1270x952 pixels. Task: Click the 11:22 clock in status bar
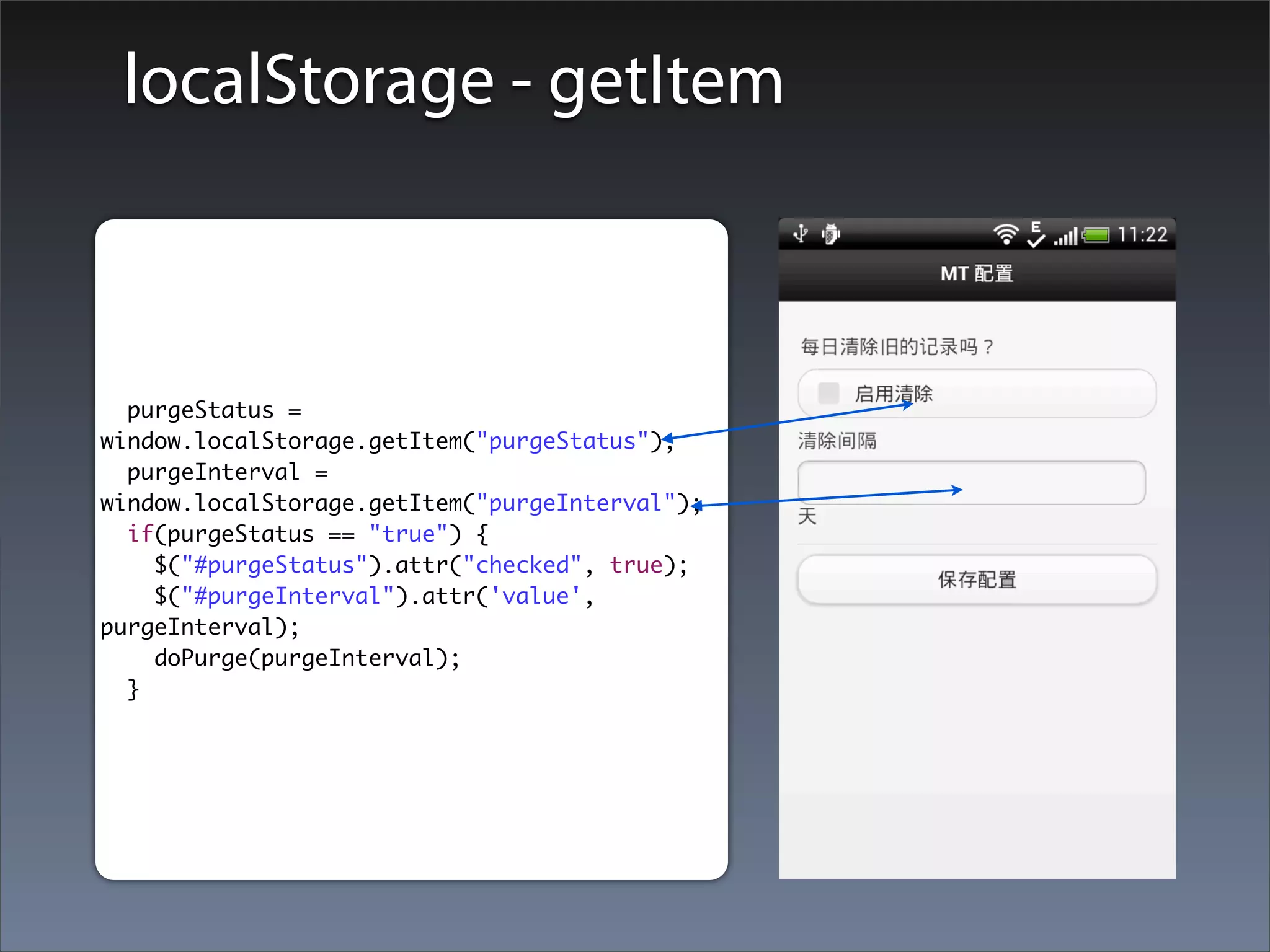(1142, 235)
